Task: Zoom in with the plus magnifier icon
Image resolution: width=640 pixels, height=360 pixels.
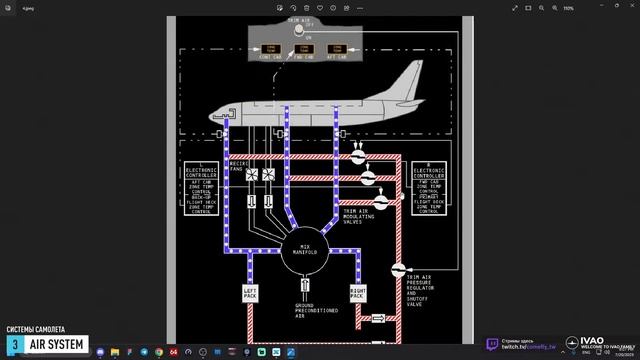Action: pos(555,8)
